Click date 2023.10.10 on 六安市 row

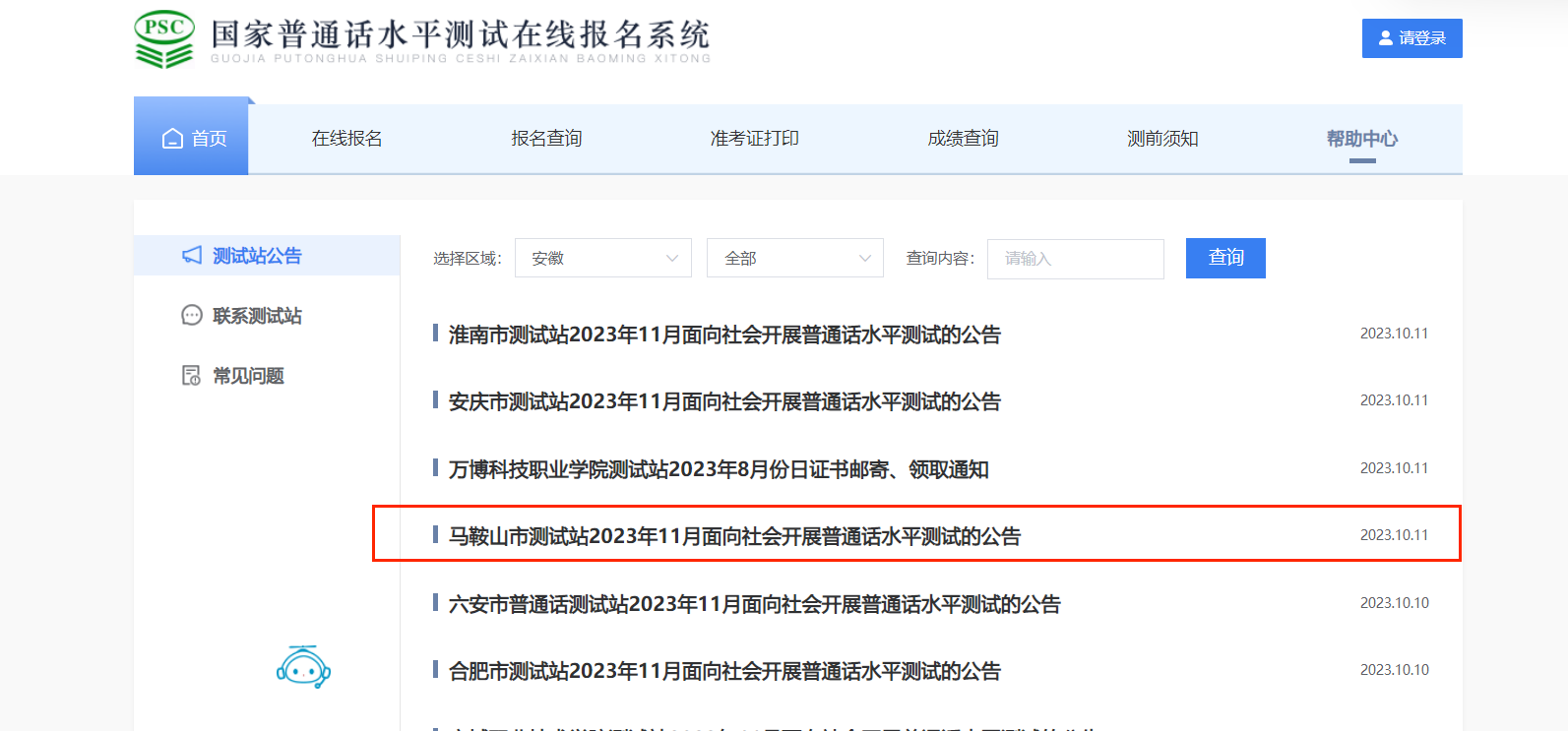pos(1394,603)
